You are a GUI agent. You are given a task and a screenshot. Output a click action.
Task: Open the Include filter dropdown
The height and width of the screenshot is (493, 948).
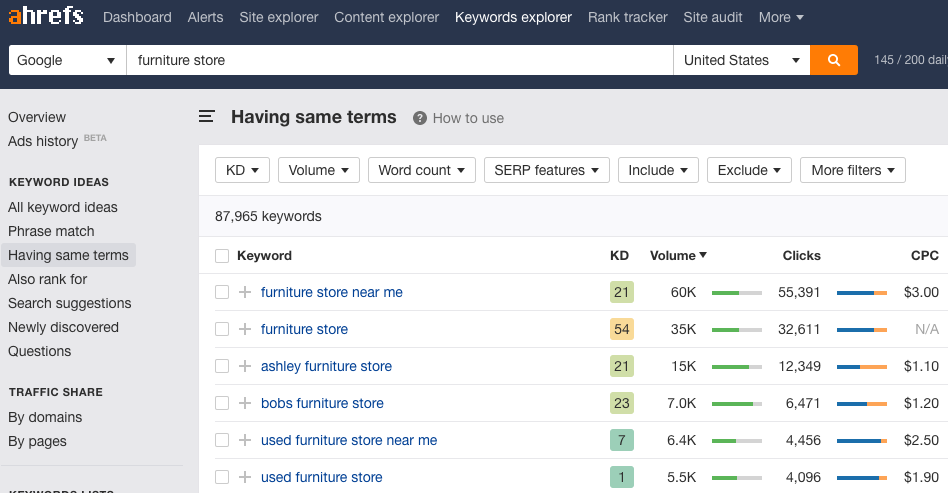[x=658, y=170]
